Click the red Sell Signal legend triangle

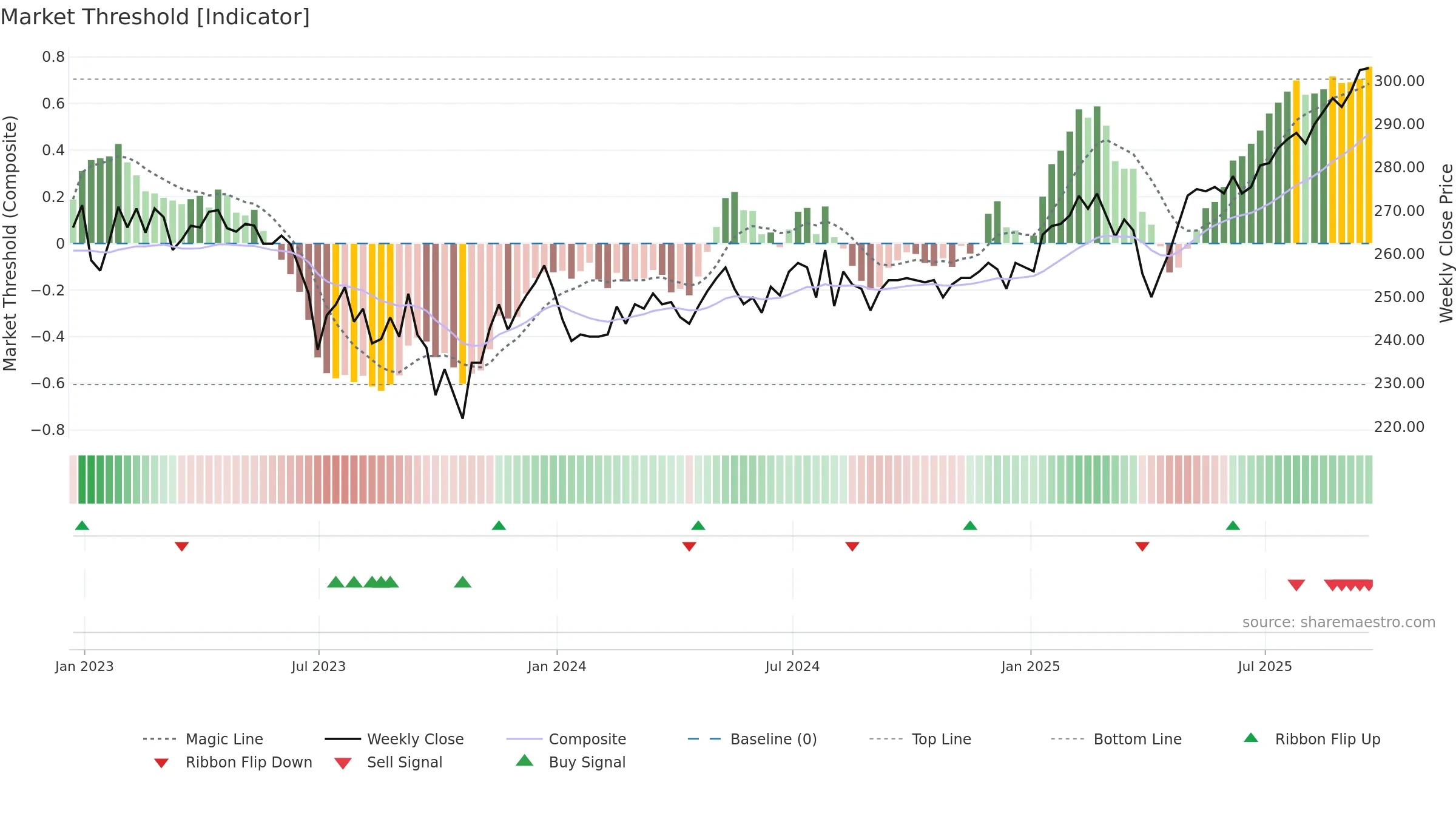343,763
